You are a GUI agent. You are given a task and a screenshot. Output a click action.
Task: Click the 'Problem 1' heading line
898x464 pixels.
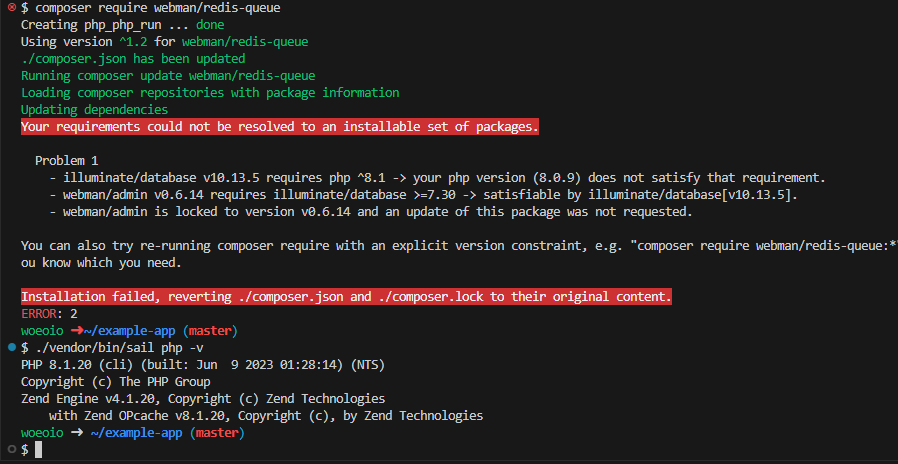click(x=66, y=160)
